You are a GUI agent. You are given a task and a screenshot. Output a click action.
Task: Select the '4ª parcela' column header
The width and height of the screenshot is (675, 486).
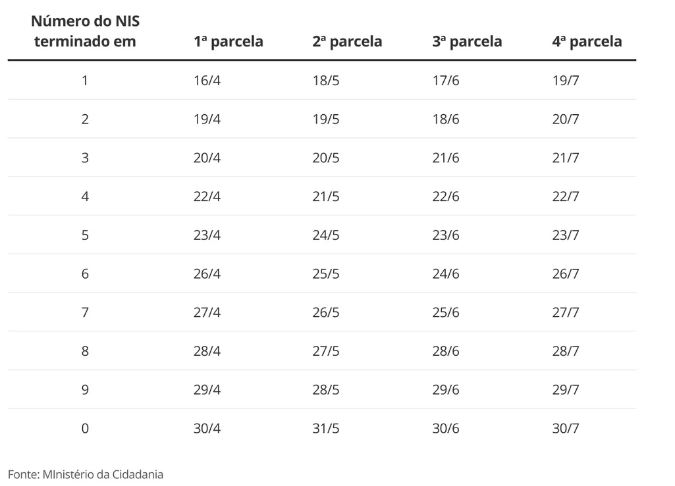(586, 42)
